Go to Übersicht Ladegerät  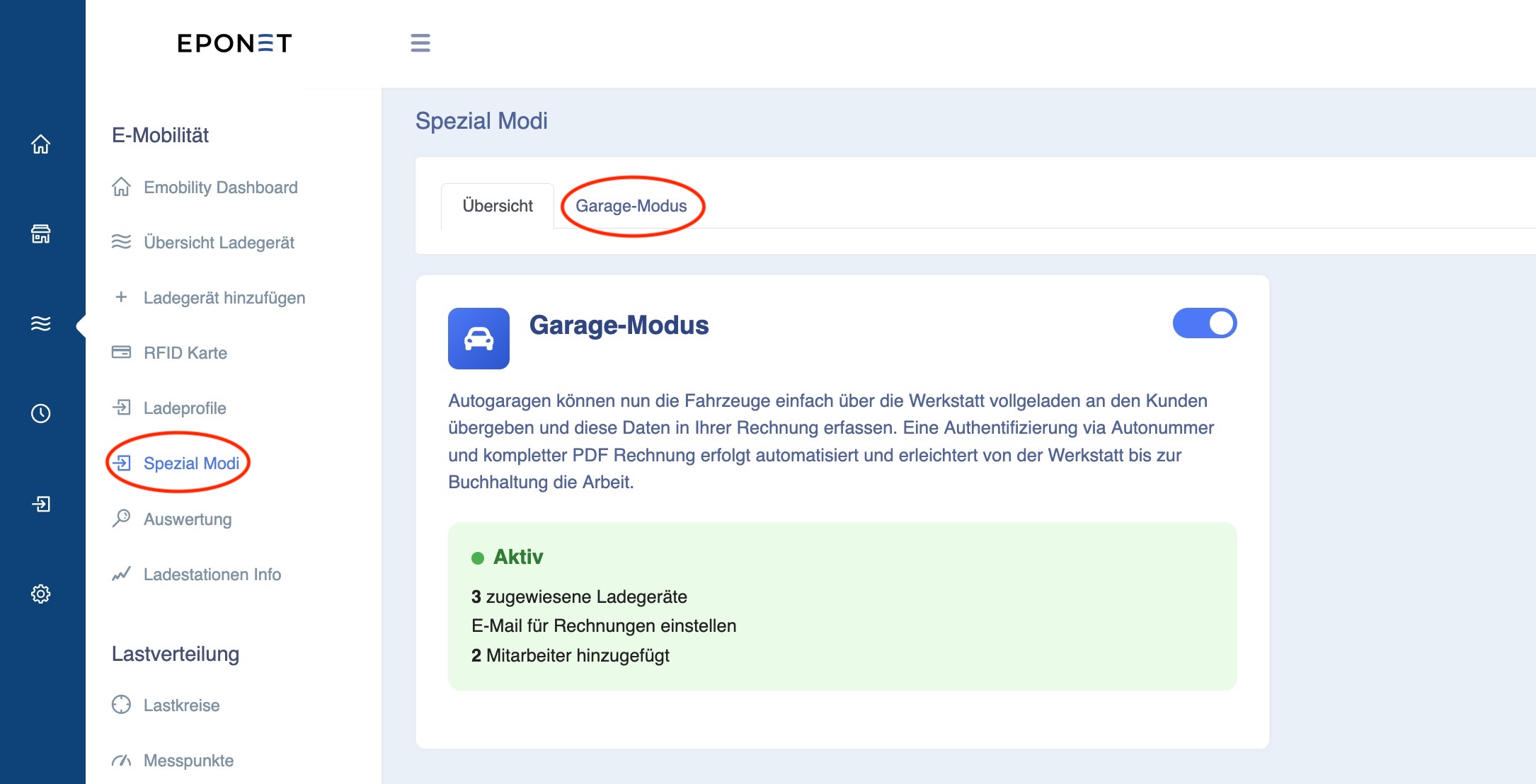(x=219, y=243)
